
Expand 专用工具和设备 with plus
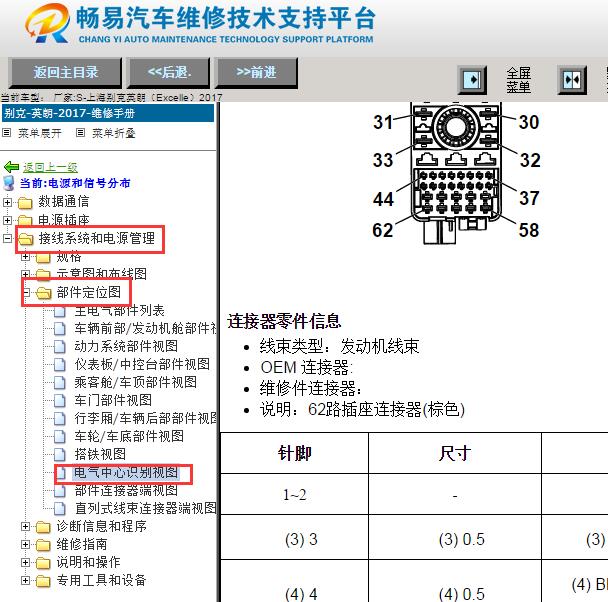coord(26,581)
